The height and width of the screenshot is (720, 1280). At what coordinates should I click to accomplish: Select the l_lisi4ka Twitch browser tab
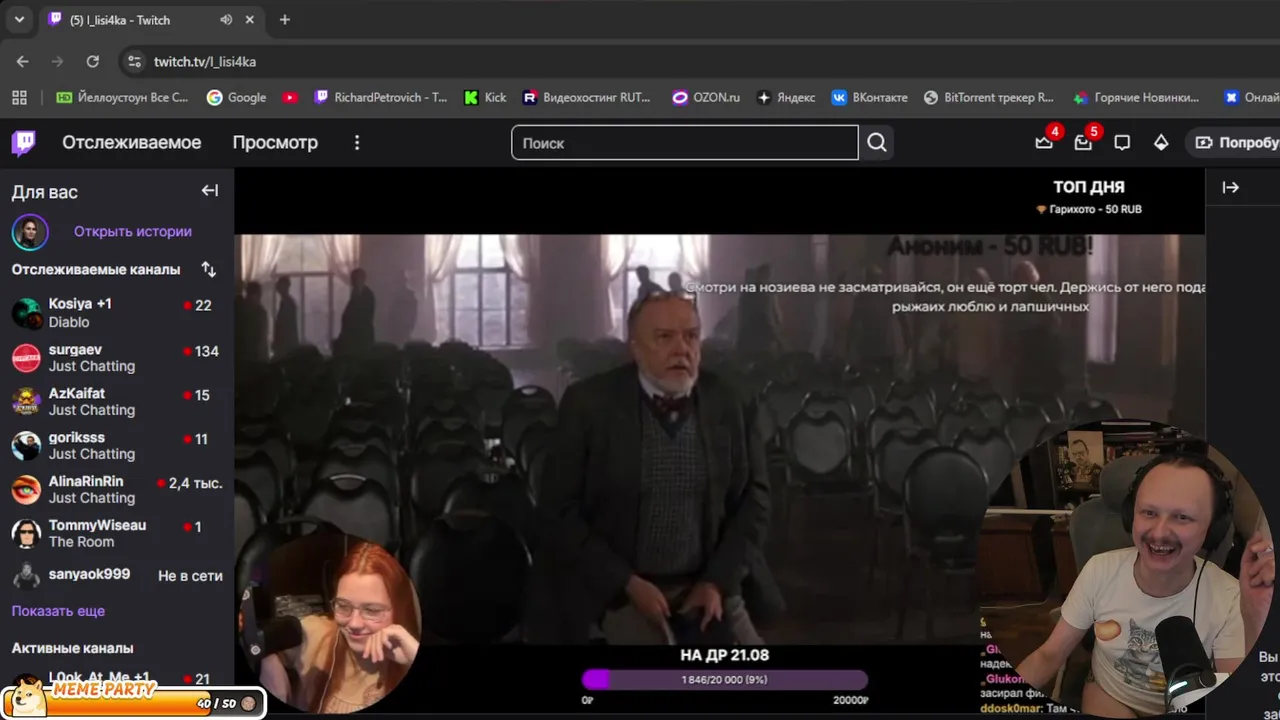(152, 20)
